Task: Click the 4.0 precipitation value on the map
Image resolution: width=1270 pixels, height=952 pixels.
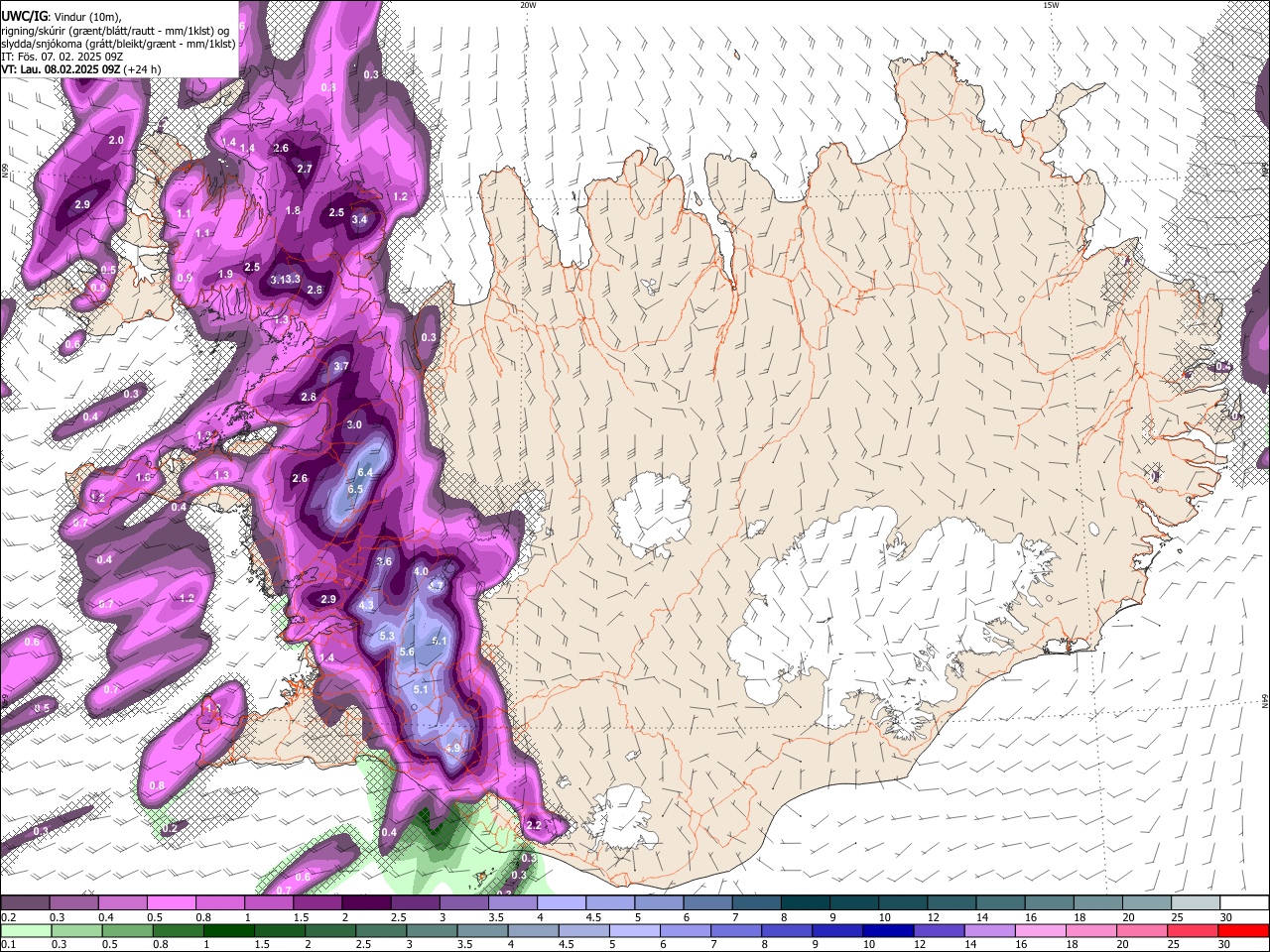Action: [x=421, y=571]
